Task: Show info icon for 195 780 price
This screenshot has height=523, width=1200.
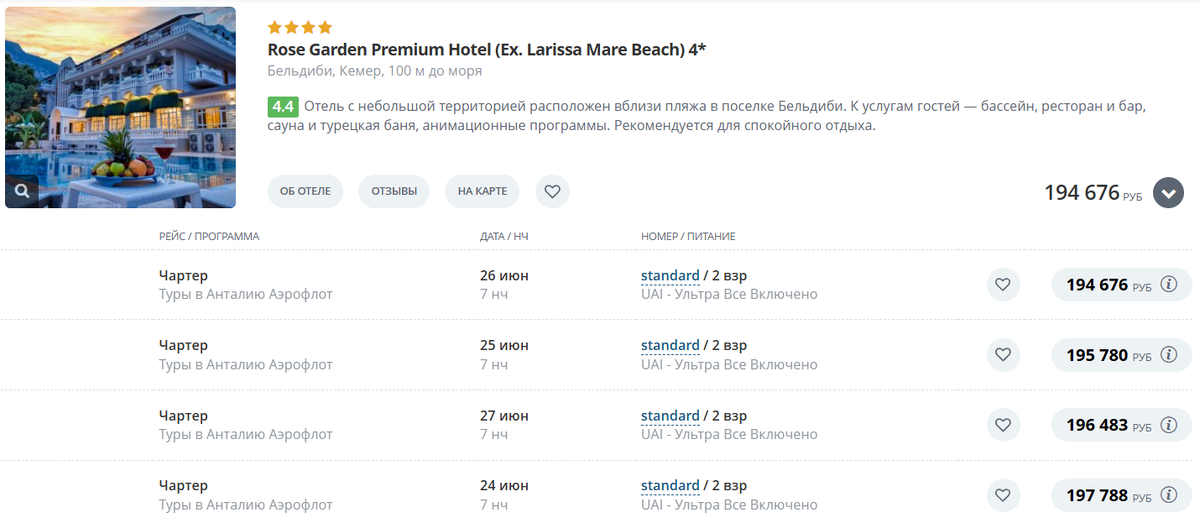Action: pyautogui.click(x=1168, y=355)
